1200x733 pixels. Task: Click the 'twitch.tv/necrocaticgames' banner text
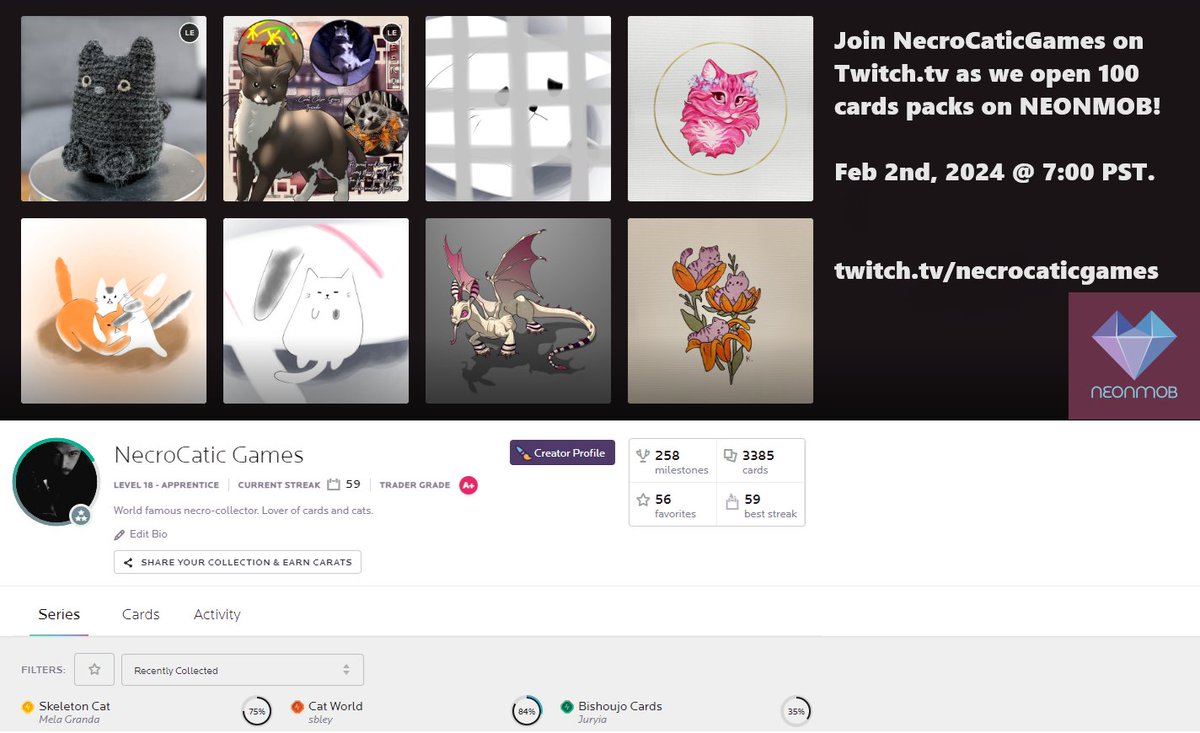[x=997, y=270]
